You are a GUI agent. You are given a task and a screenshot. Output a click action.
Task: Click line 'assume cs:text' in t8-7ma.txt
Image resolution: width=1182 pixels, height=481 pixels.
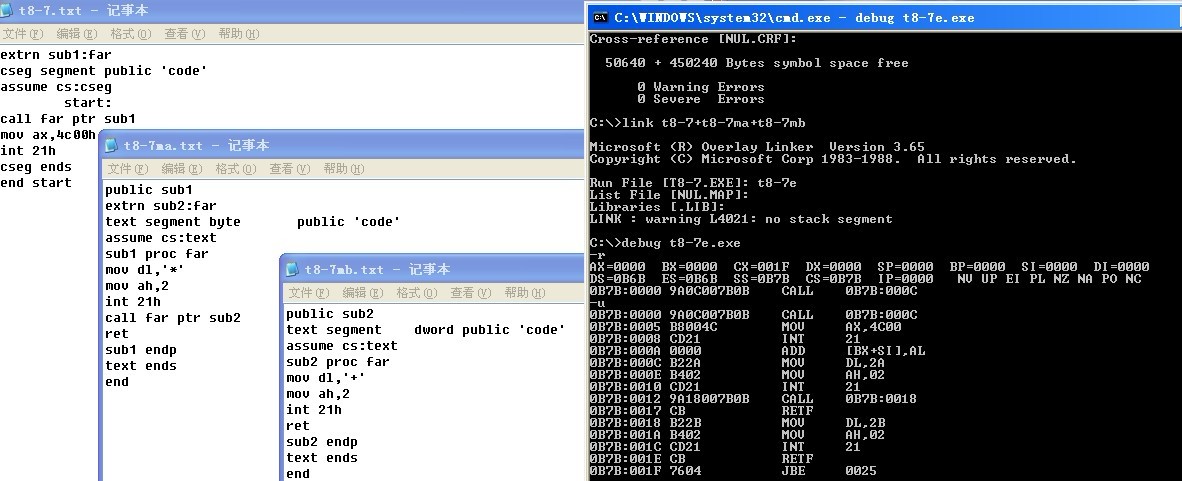(161, 237)
